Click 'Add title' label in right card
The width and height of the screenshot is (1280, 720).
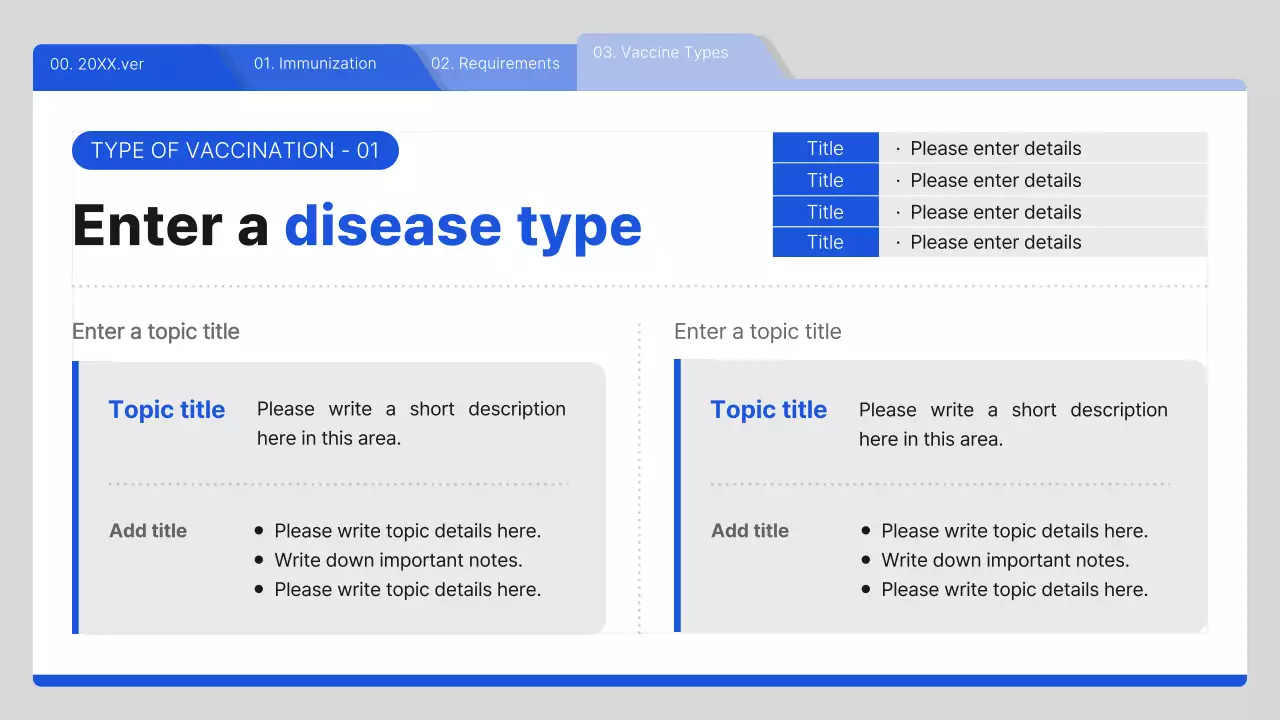tap(750, 531)
